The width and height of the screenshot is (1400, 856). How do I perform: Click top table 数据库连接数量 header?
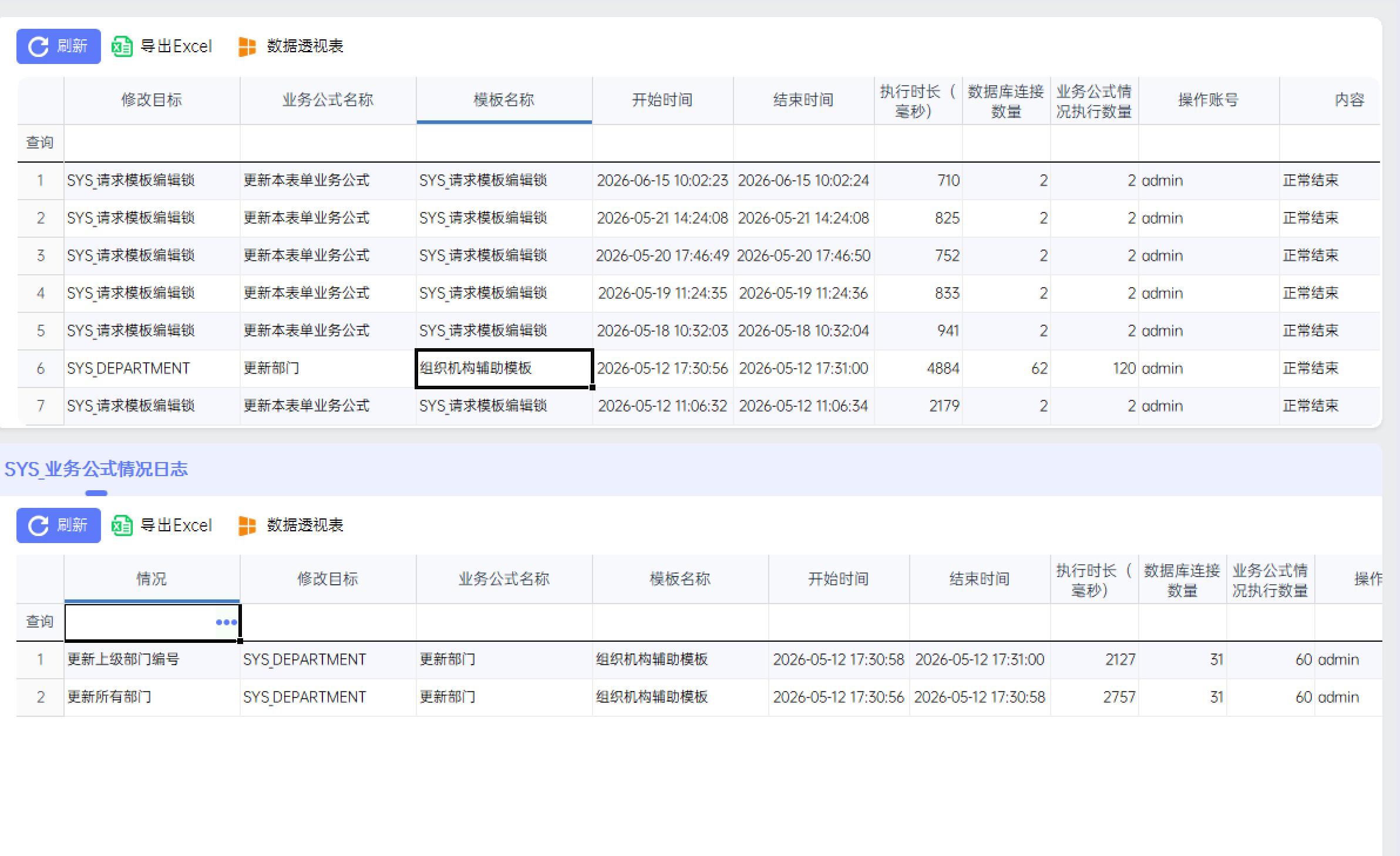point(1007,100)
